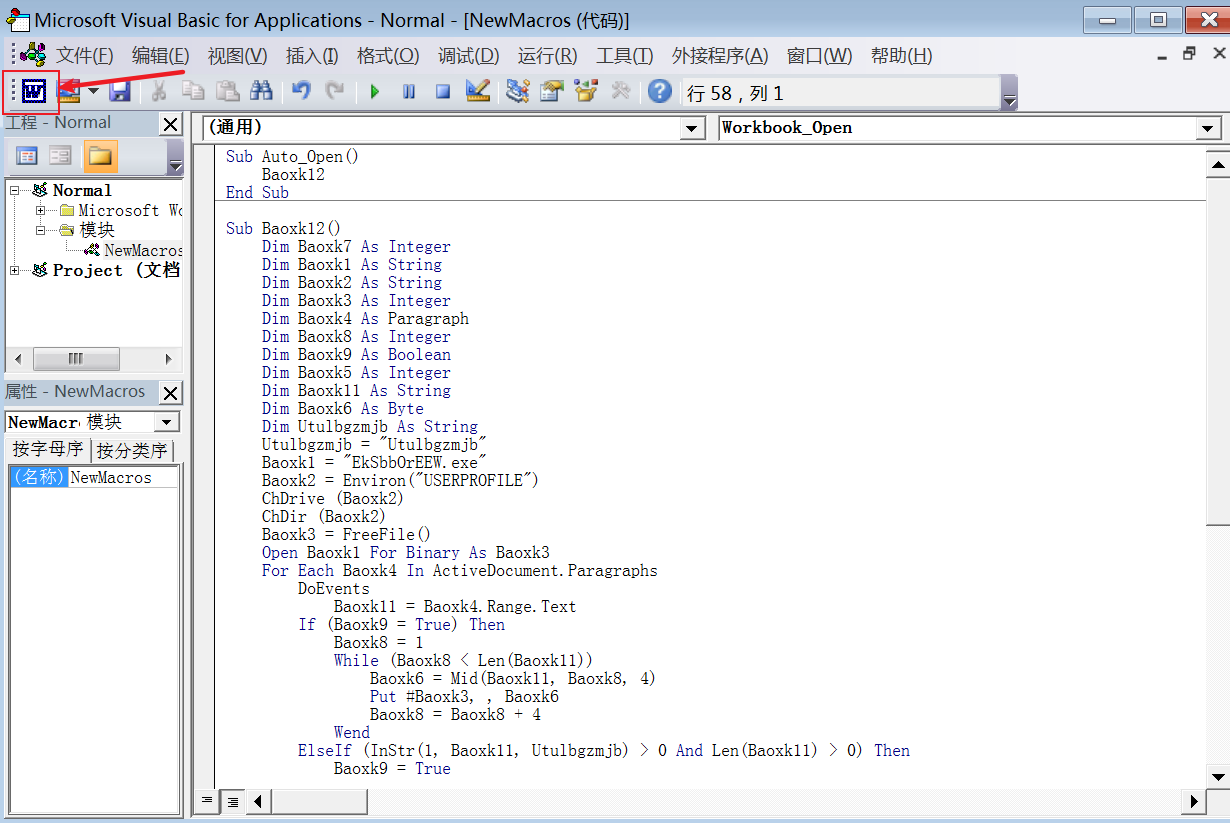This screenshot has width=1230, height=823.
Task: Click the VBA icon left of 文件 menu
Action: coord(33,56)
